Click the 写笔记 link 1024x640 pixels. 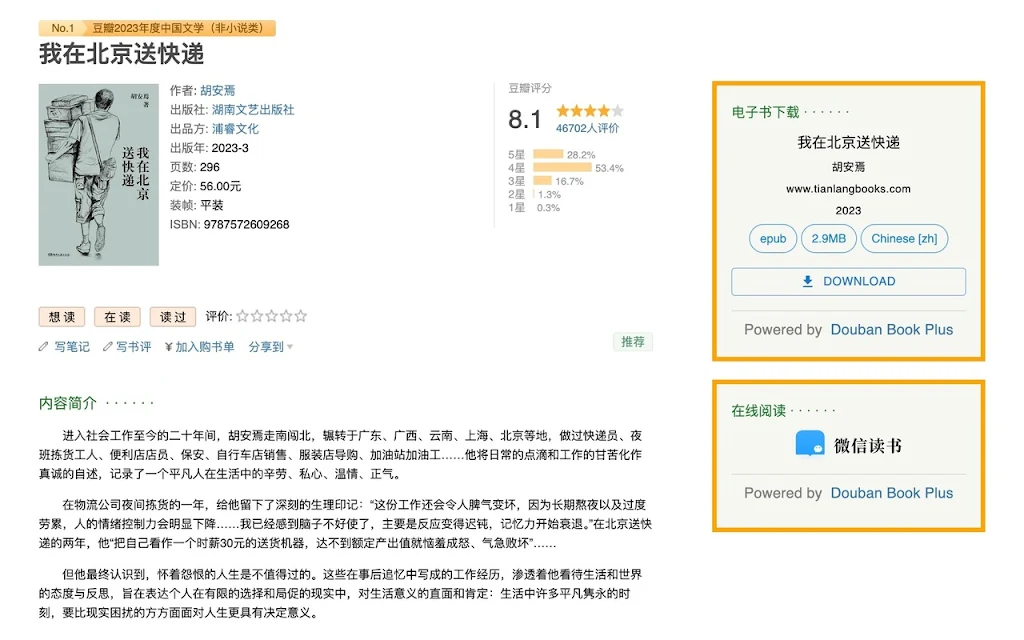(x=72, y=347)
